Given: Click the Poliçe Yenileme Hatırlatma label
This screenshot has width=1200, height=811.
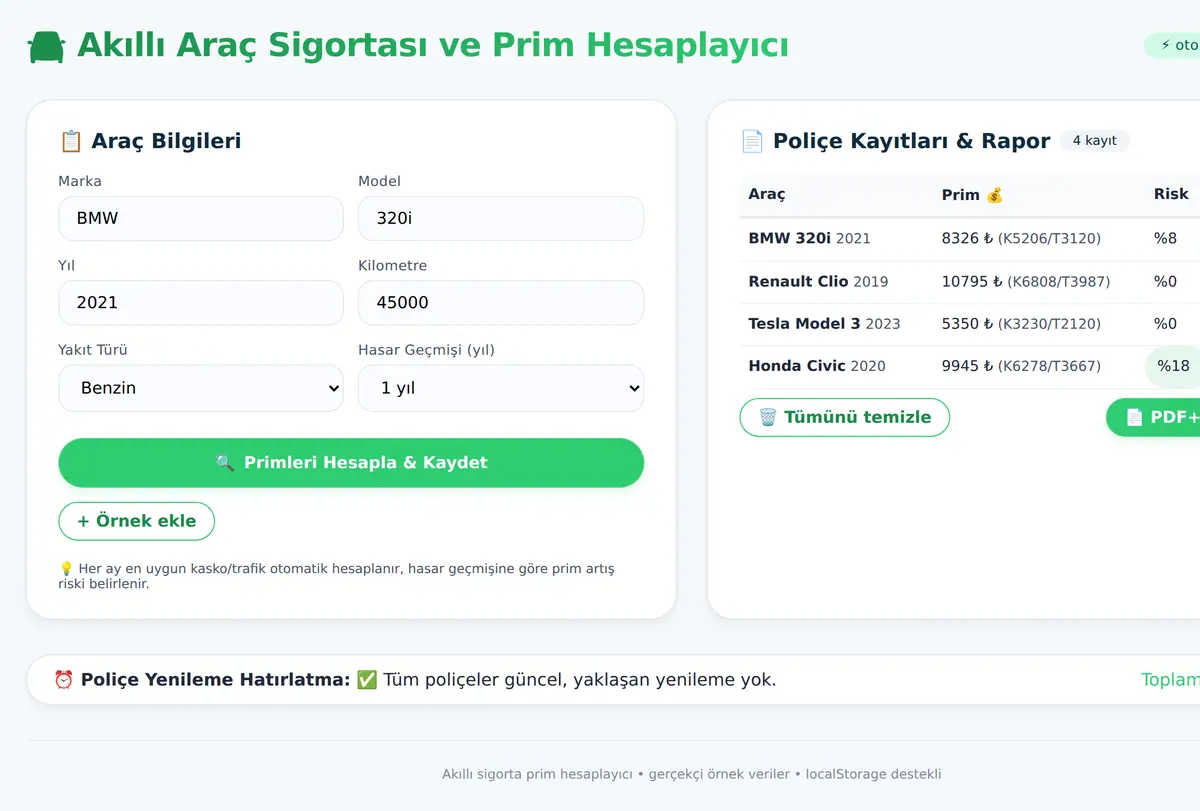Looking at the screenshot, I should coord(215,680).
